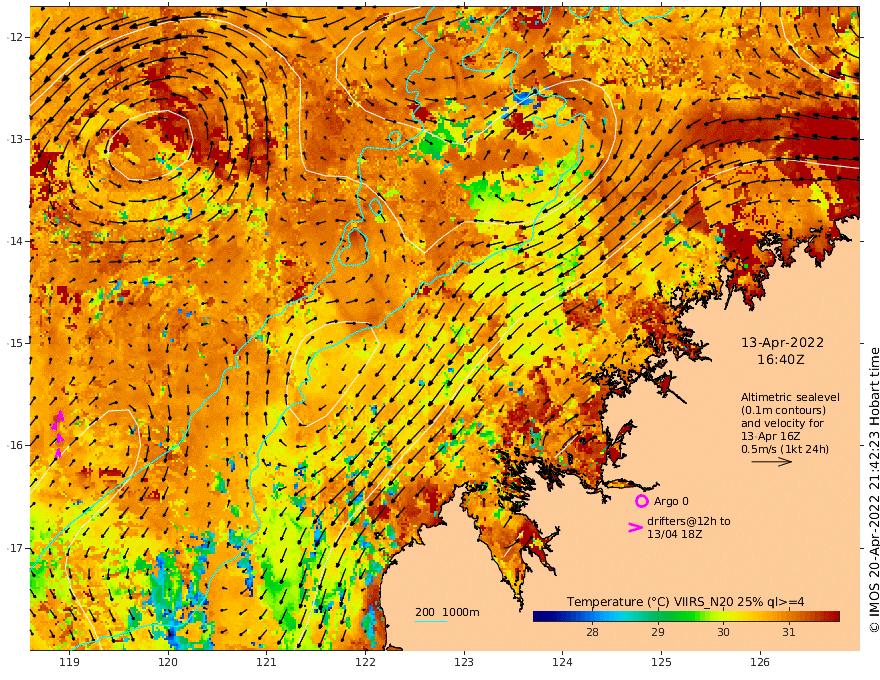Screen dimensions: 880x680
Task: Click latitude axis label -14
Action: (x=15, y=241)
